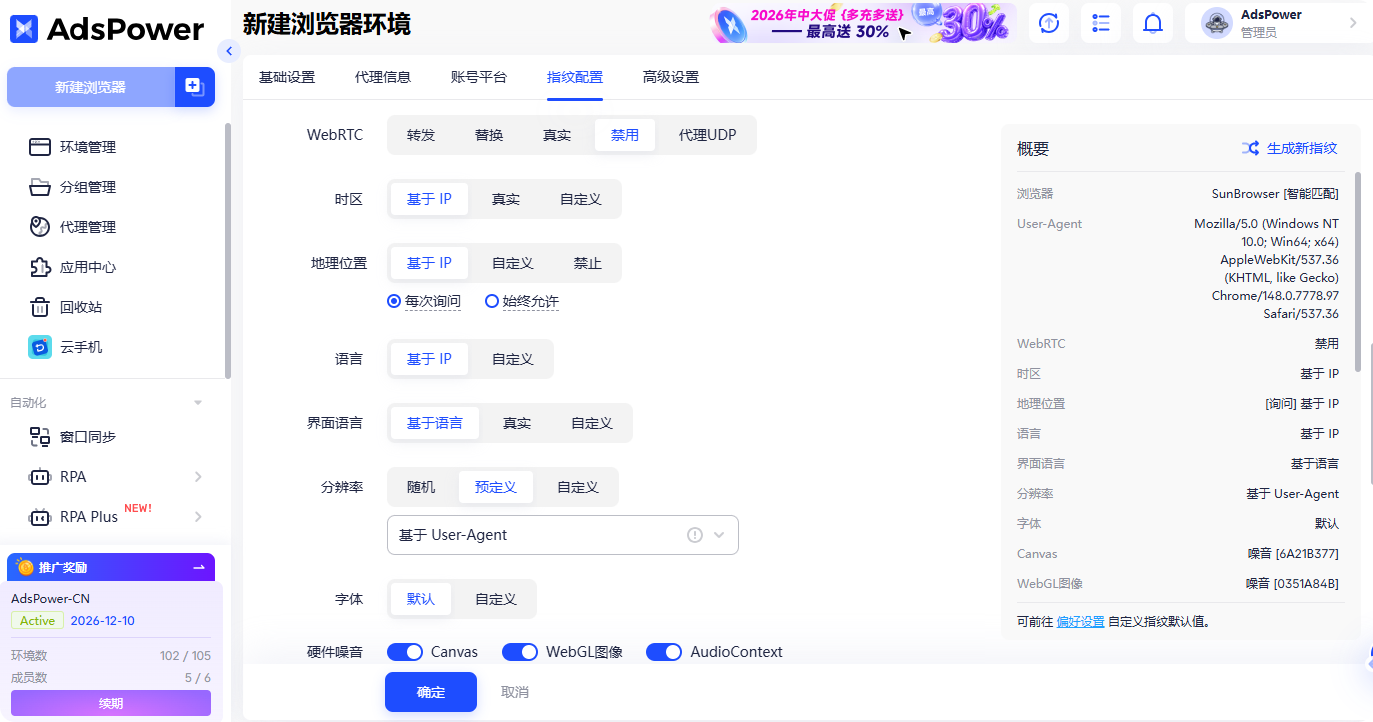
Task: Click the 生成新指纹 shuffle icon
Action: (x=1250, y=148)
